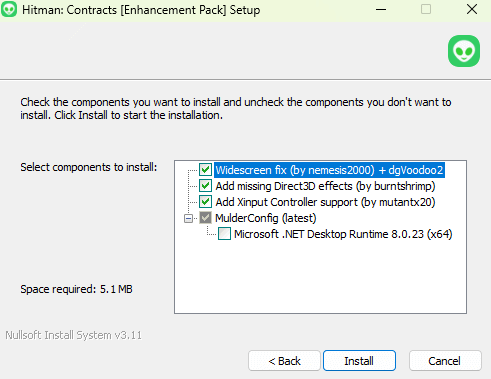
Task: Select the Widescreen fix + dgVoodoo2 item
Action: 329,170
